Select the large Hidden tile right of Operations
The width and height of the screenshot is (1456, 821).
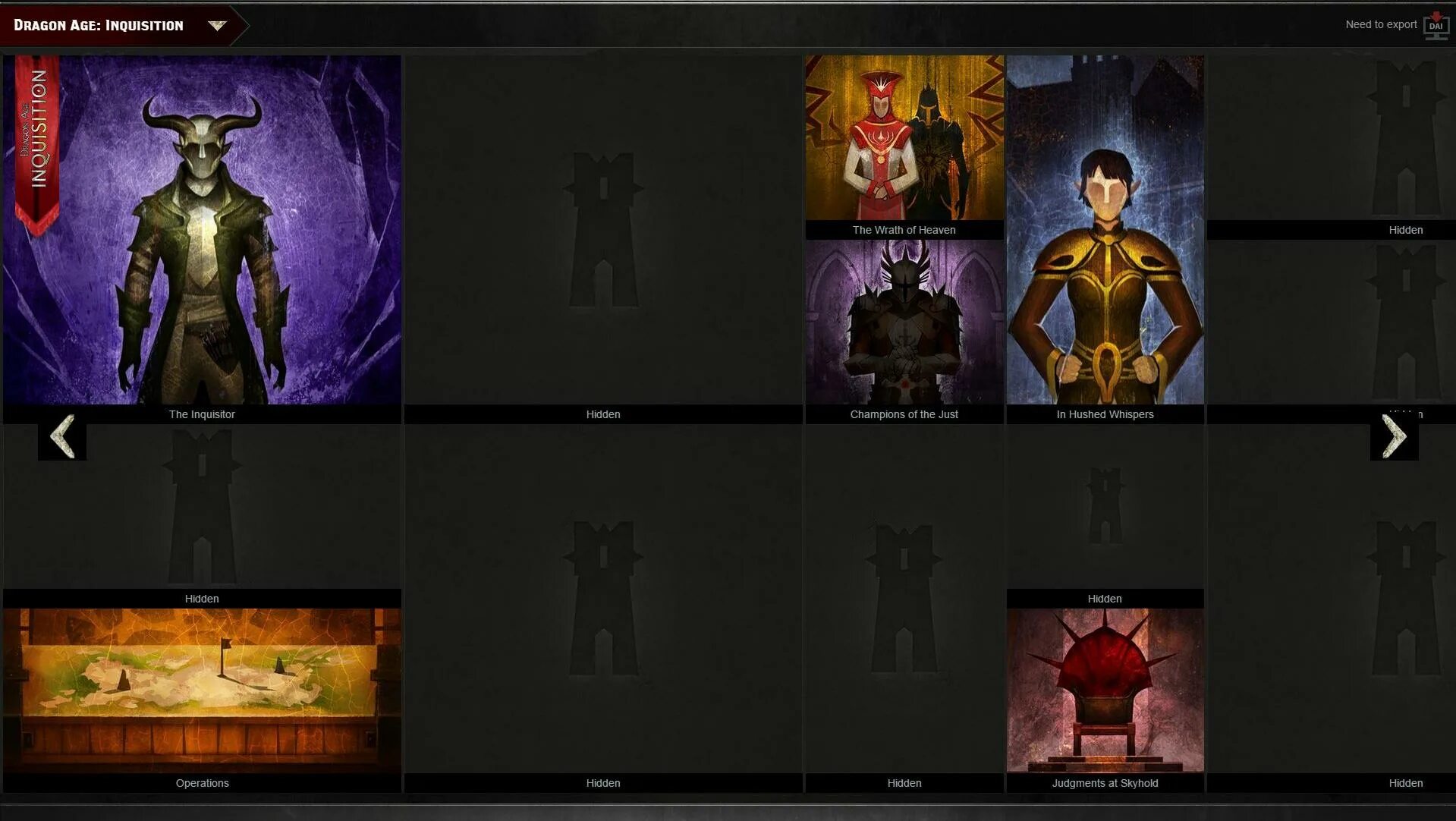click(x=603, y=609)
